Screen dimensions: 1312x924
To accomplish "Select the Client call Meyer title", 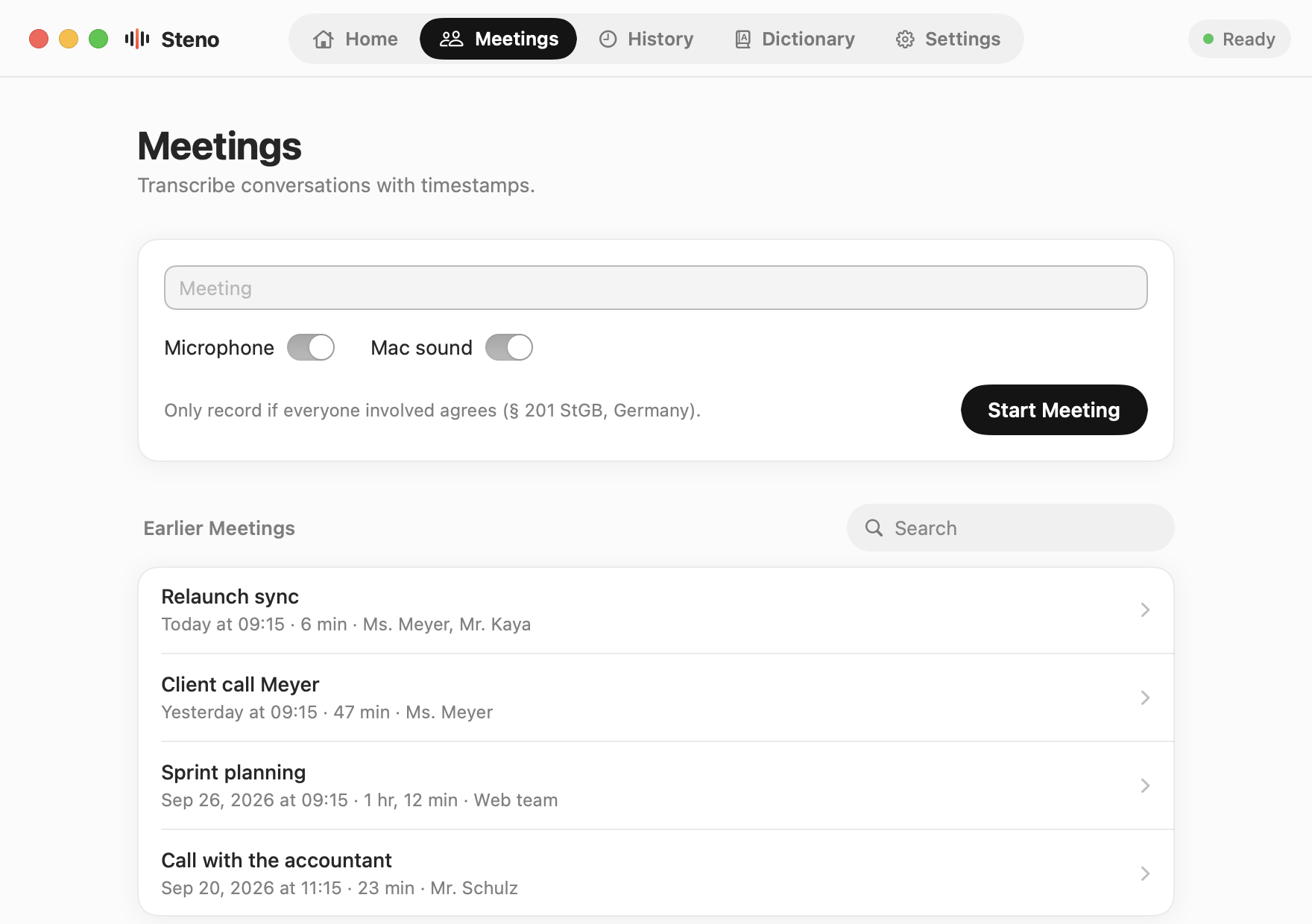I will pyautogui.click(x=241, y=685).
